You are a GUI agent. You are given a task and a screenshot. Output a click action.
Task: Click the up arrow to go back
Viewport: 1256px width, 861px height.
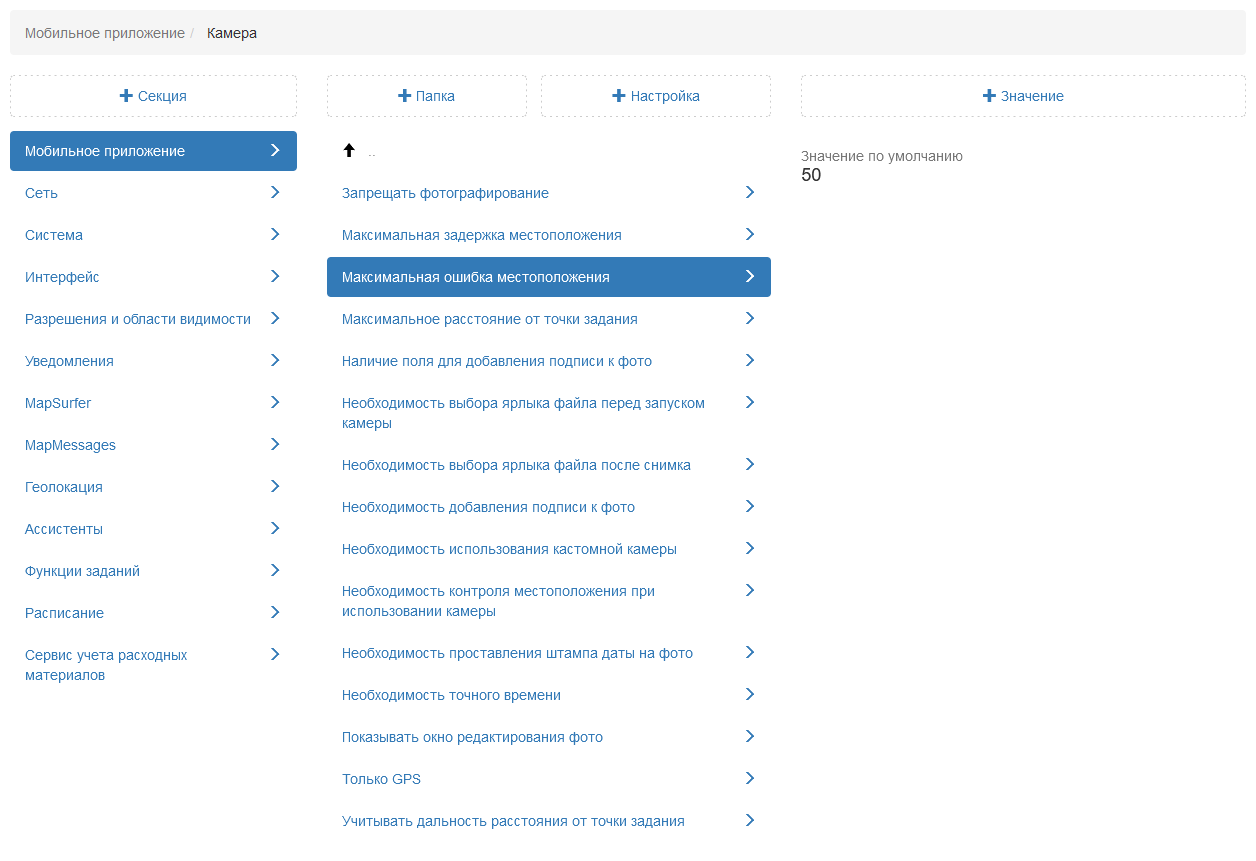click(x=349, y=151)
